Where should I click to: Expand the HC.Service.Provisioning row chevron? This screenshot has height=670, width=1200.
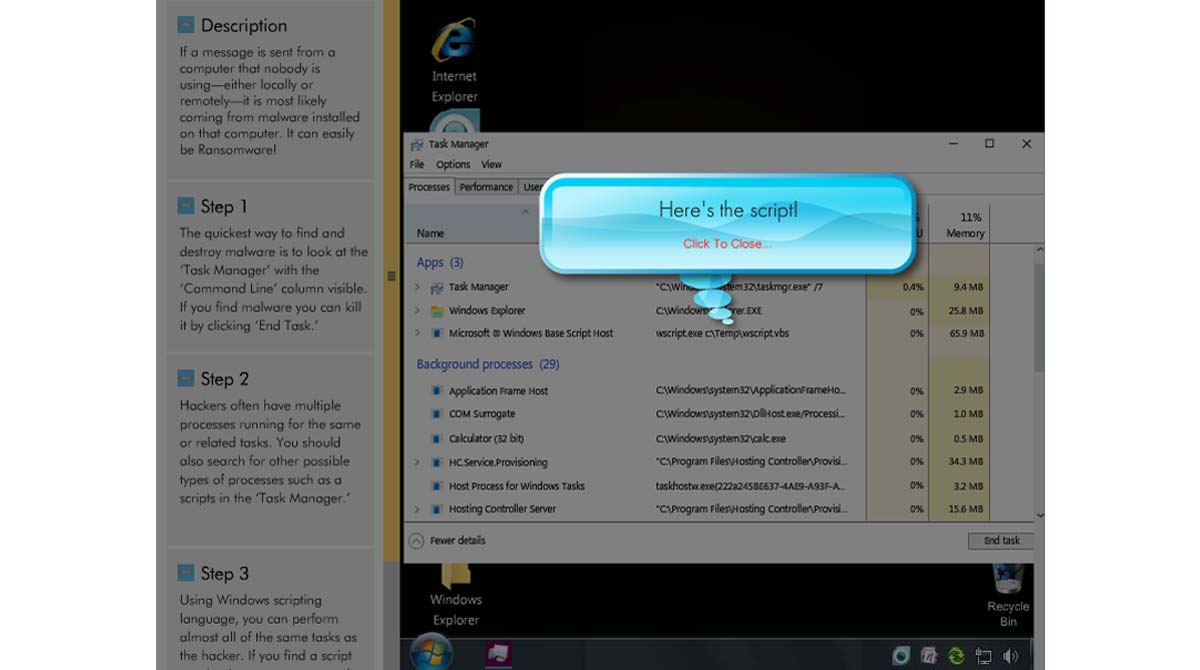pos(417,463)
